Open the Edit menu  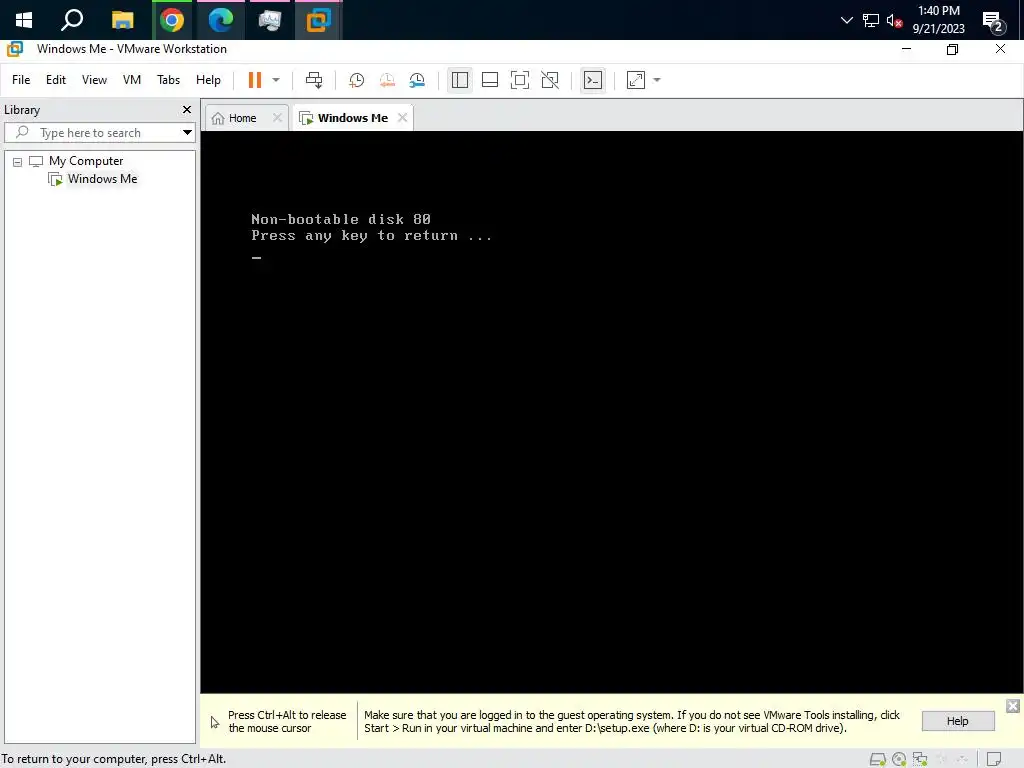(56, 80)
